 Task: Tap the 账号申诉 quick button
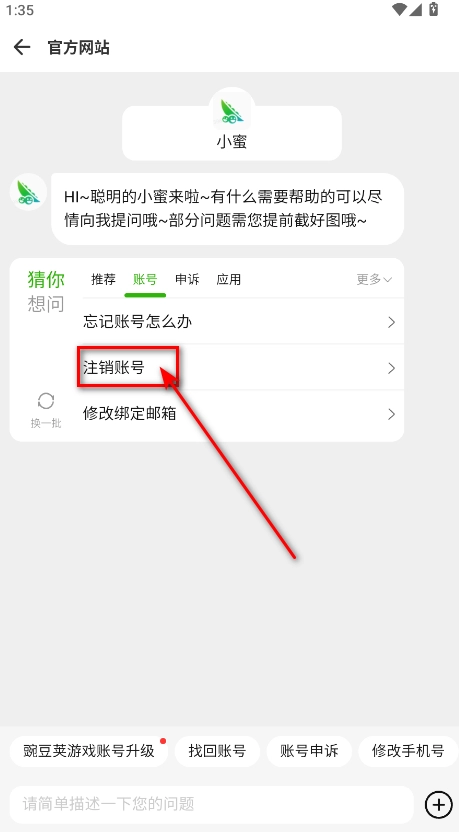(x=309, y=751)
